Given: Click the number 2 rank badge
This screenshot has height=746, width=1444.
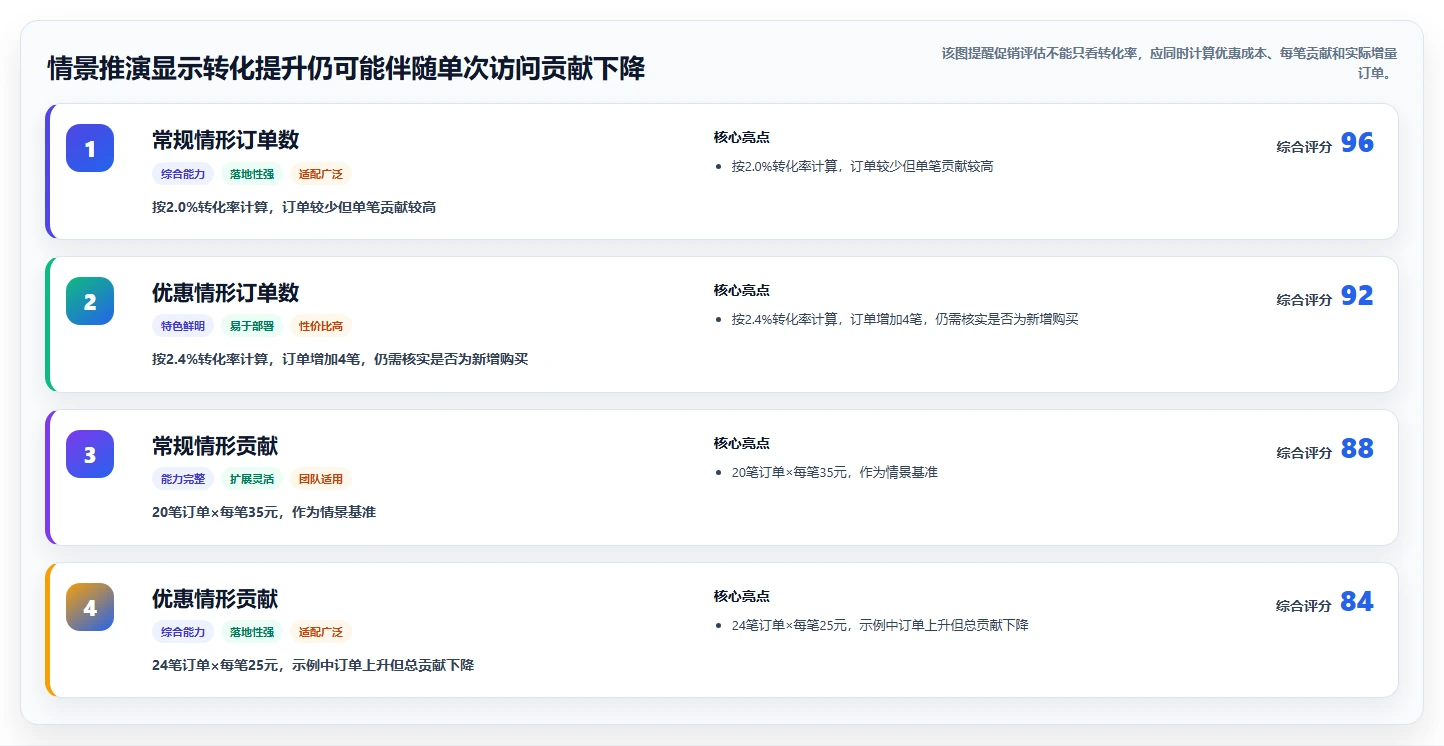Looking at the screenshot, I should [x=90, y=301].
